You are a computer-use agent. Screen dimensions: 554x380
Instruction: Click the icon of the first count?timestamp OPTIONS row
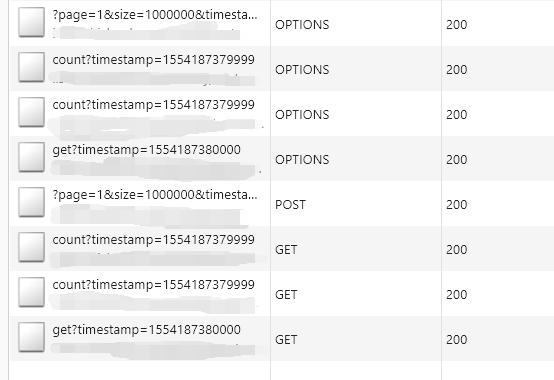click(x=31, y=67)
